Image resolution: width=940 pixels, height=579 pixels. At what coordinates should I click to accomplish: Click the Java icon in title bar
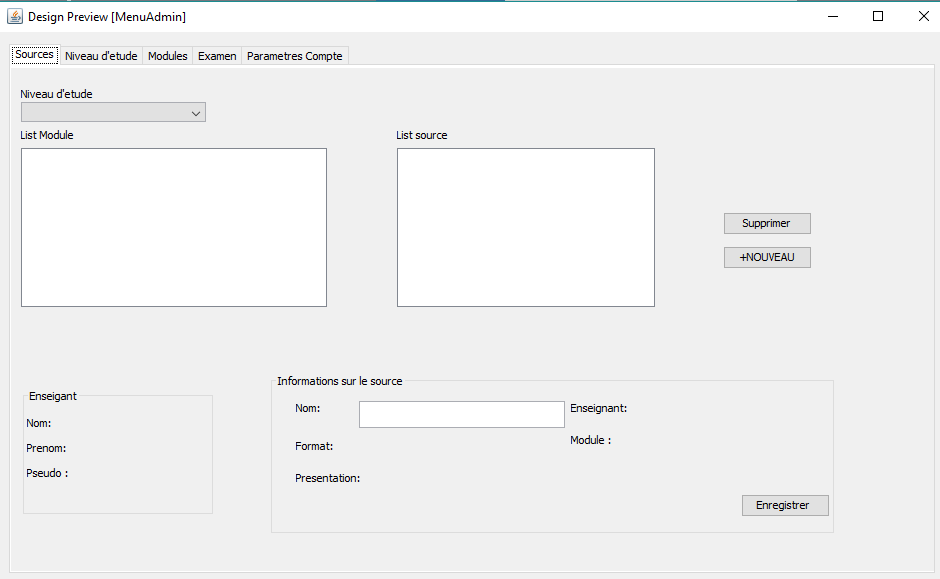pos(15,16)
